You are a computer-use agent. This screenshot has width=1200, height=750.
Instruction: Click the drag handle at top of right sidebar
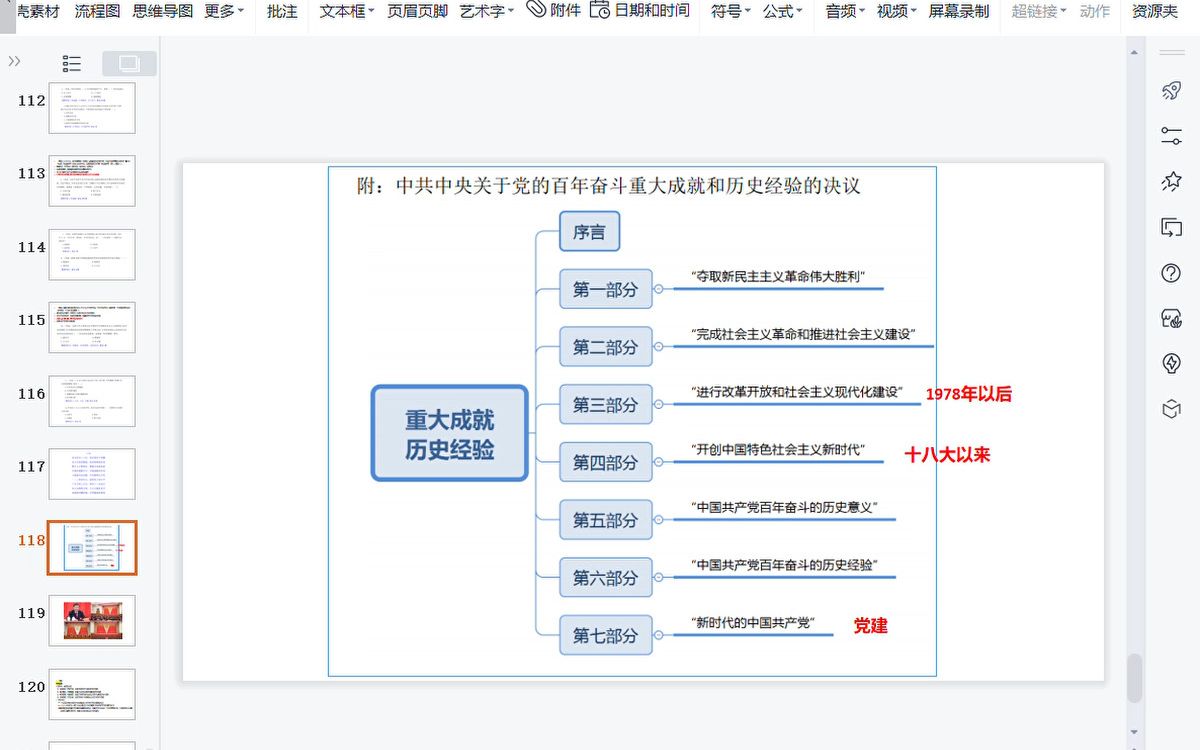pos(1171,51)
